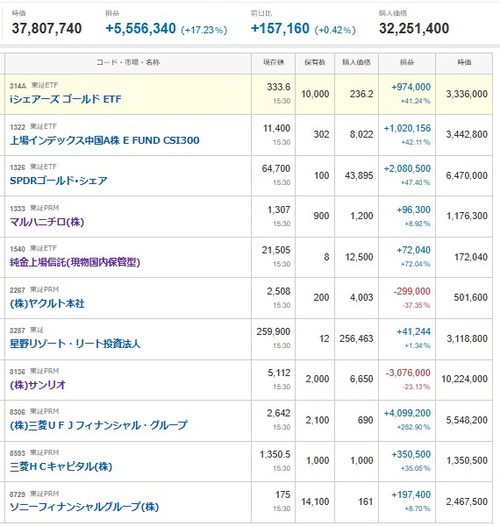Open iシェアーズ ゴールド ETF link
This screenshot has height=526, width=500.
[65, 99]
